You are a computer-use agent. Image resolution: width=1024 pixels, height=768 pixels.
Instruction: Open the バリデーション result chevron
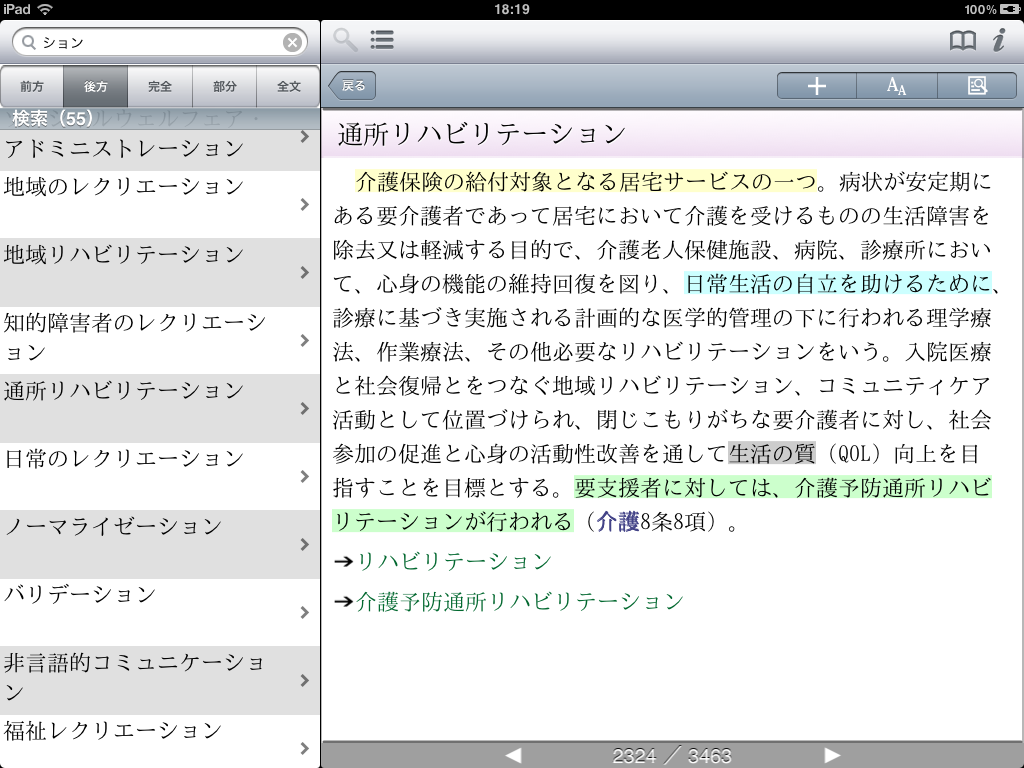pyautogui.click(x=304, y=612)
